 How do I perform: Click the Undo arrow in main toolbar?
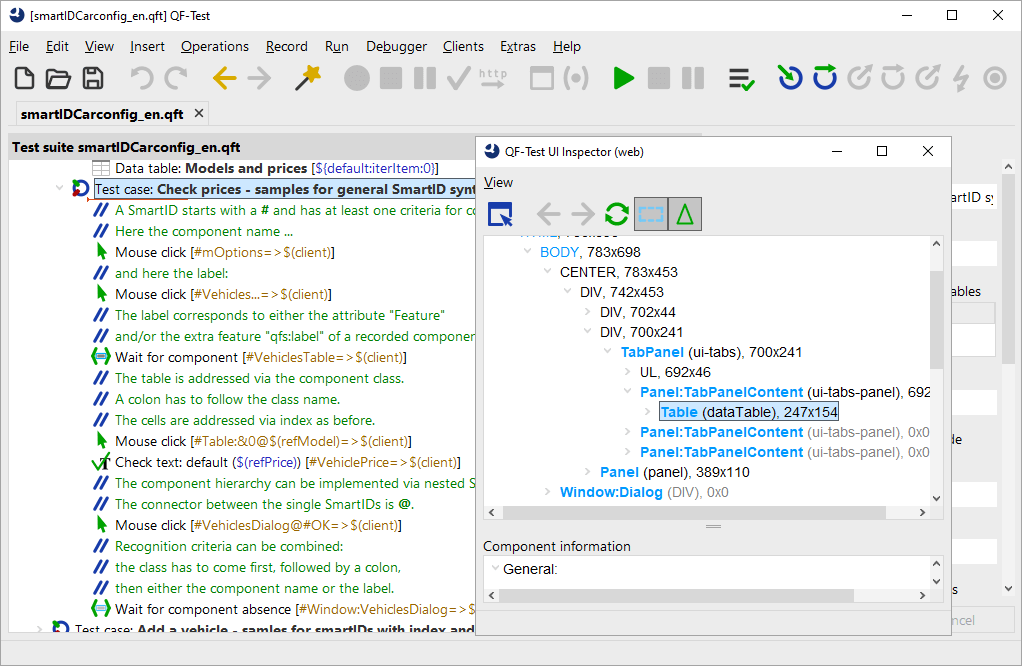(x=141, y=78)
